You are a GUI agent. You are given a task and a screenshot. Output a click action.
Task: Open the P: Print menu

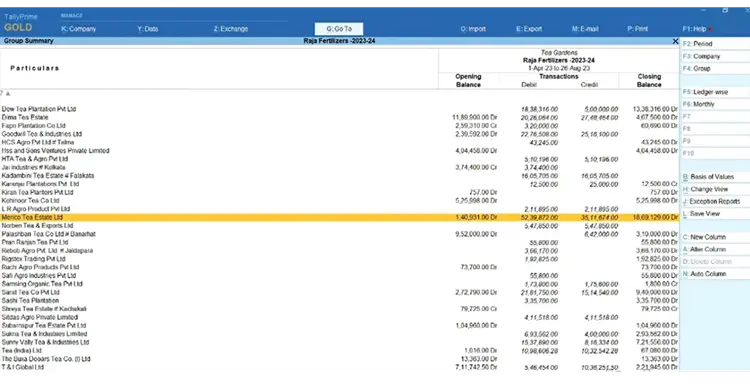pos(638,29)
